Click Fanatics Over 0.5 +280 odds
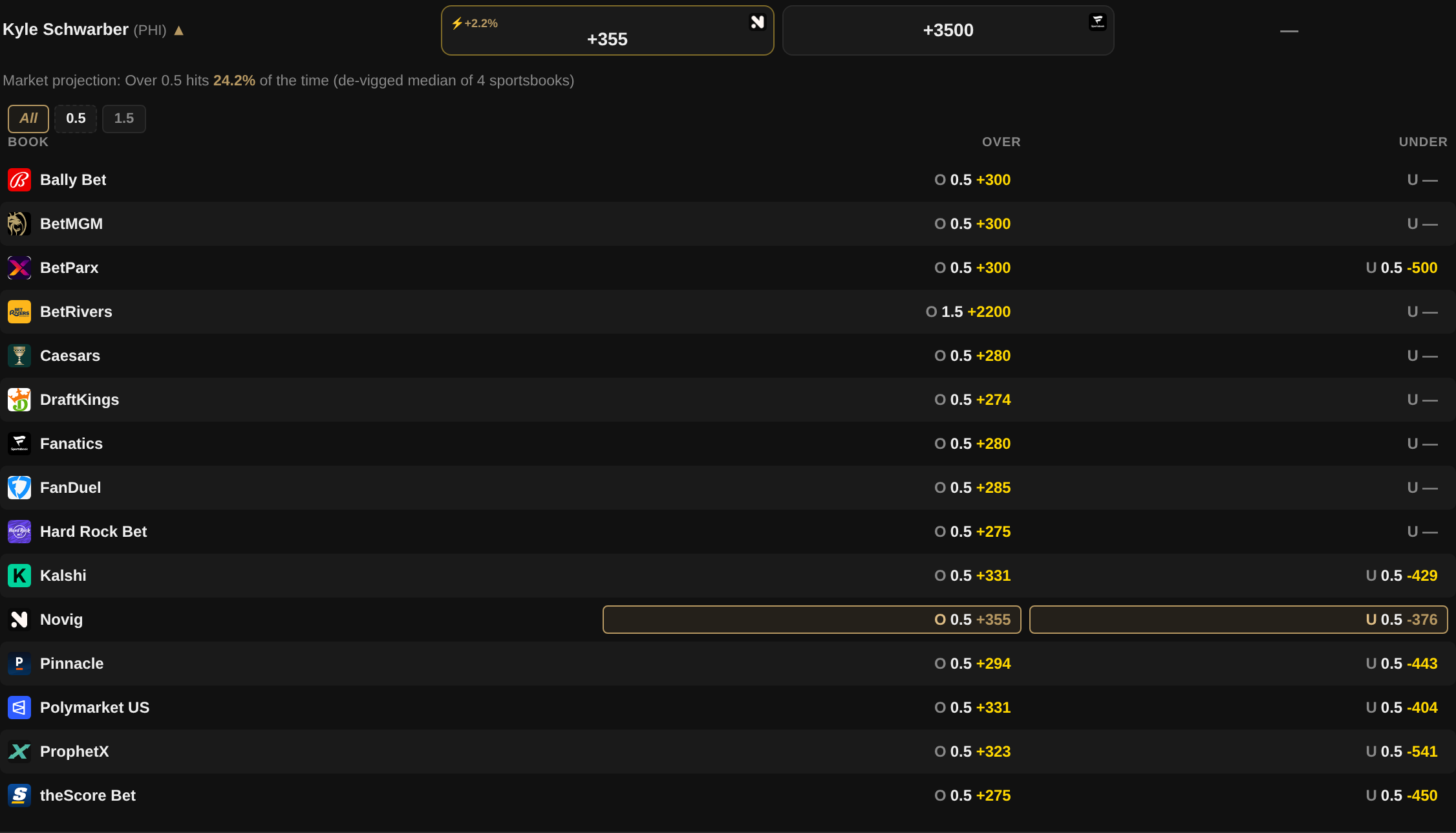This screenshot has width=1456, height=833. (972, 444)
